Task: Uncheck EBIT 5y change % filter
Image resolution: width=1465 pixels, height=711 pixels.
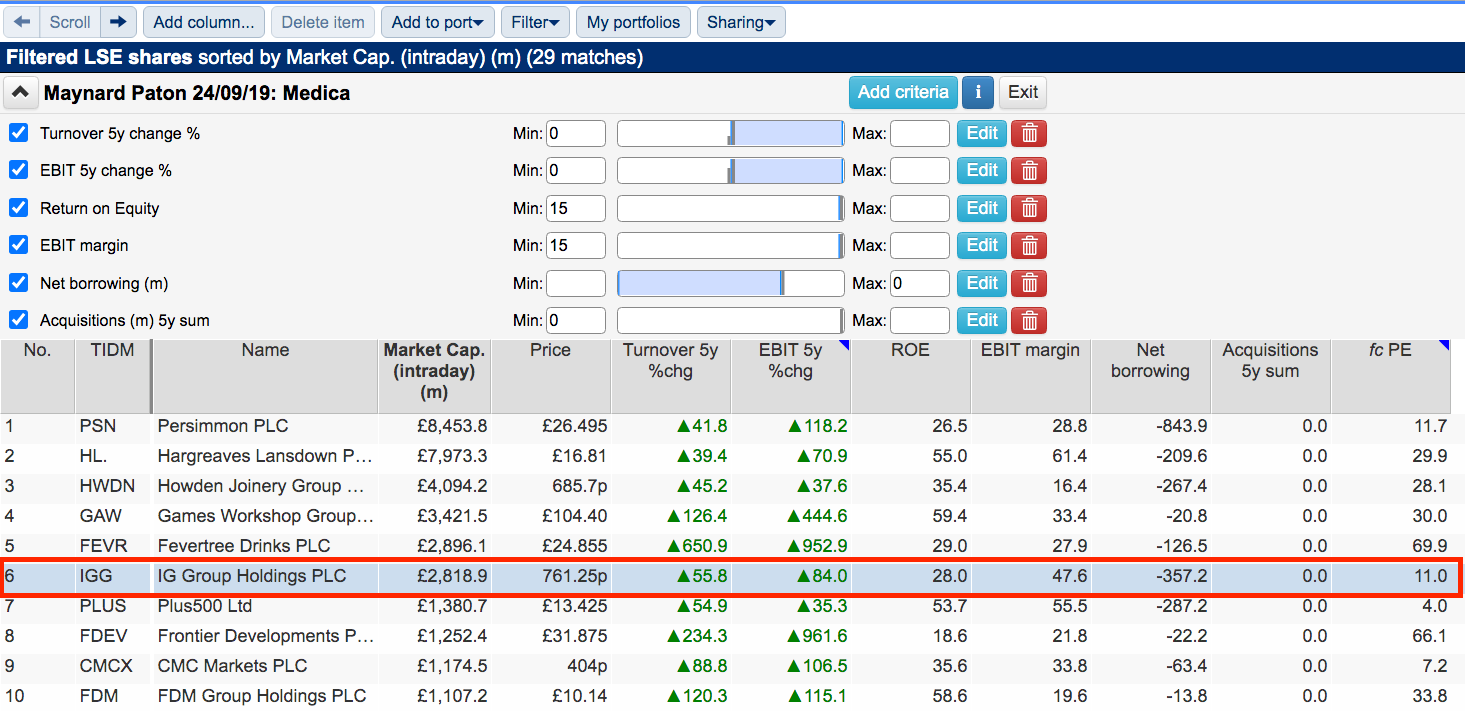Action: click(x=18, y=170)
